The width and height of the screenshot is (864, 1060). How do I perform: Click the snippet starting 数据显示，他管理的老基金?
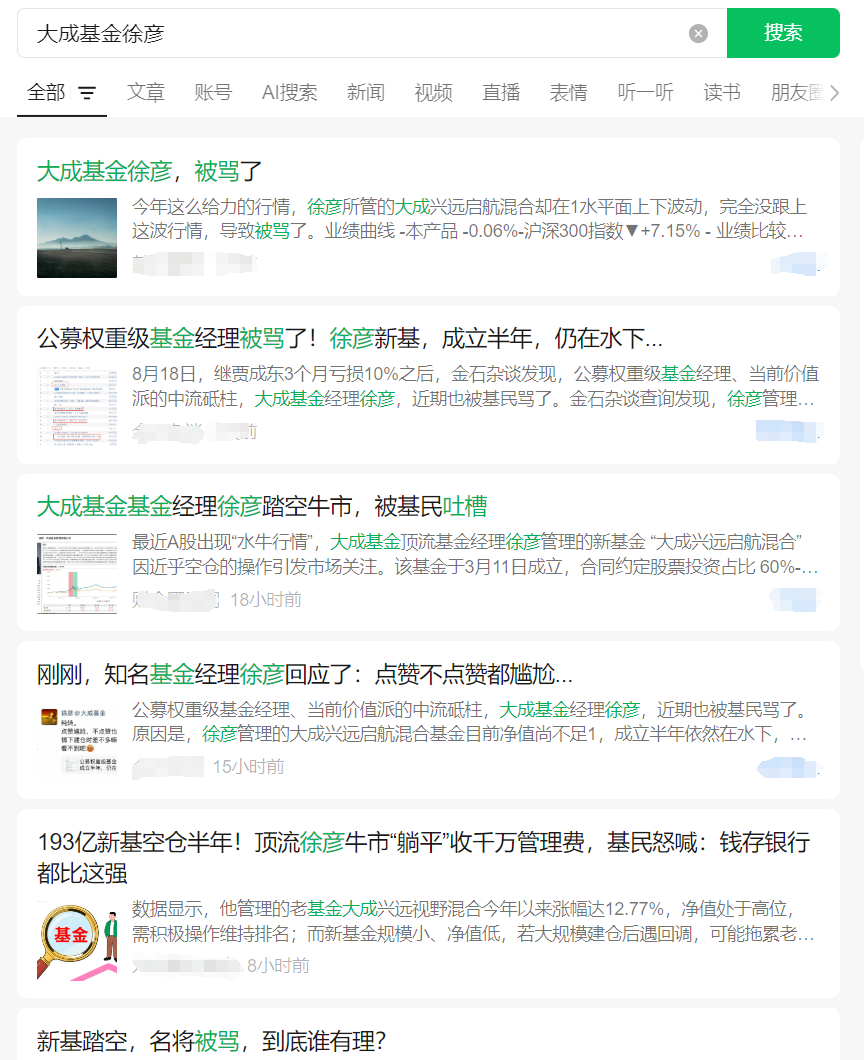tap(473, 921)
